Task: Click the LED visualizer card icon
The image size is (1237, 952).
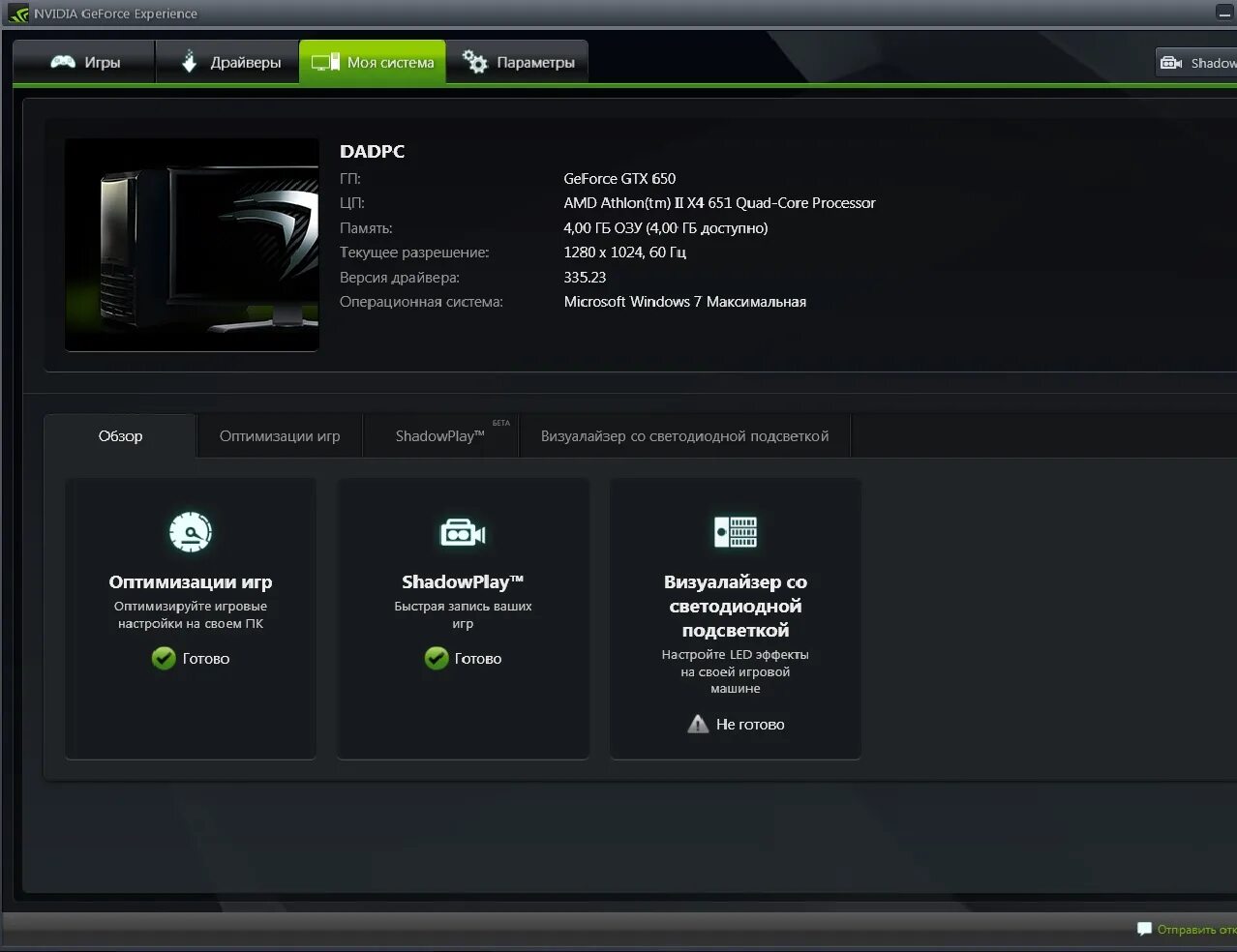Action: pos(736,532)
